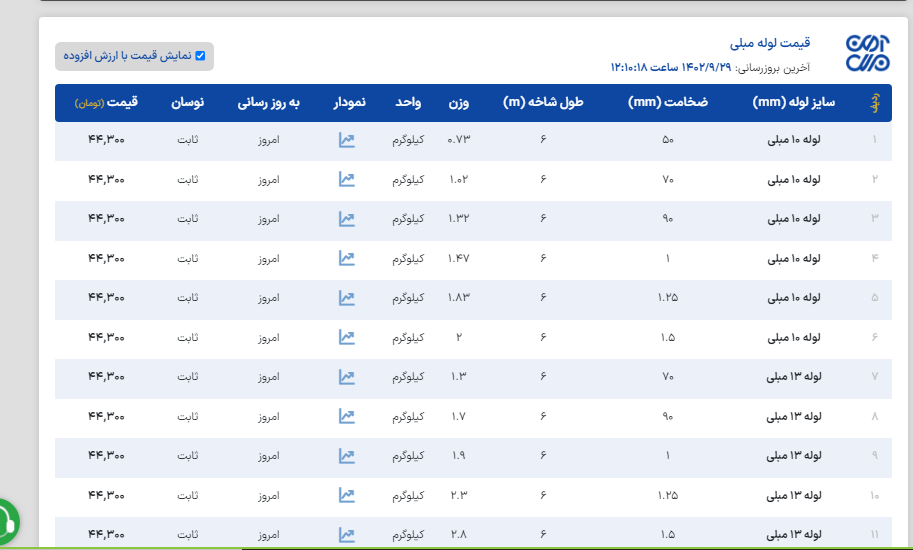Click the قیمت لوله مبلی title
Screen dimensions: 913x550
click(770, 43)
